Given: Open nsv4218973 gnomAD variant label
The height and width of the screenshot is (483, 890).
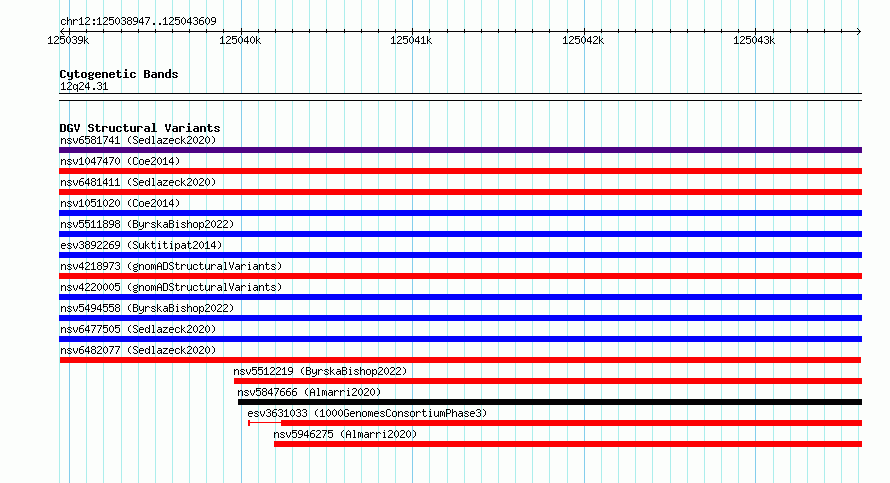Looking at the screenshot, I should coord(171,266).
